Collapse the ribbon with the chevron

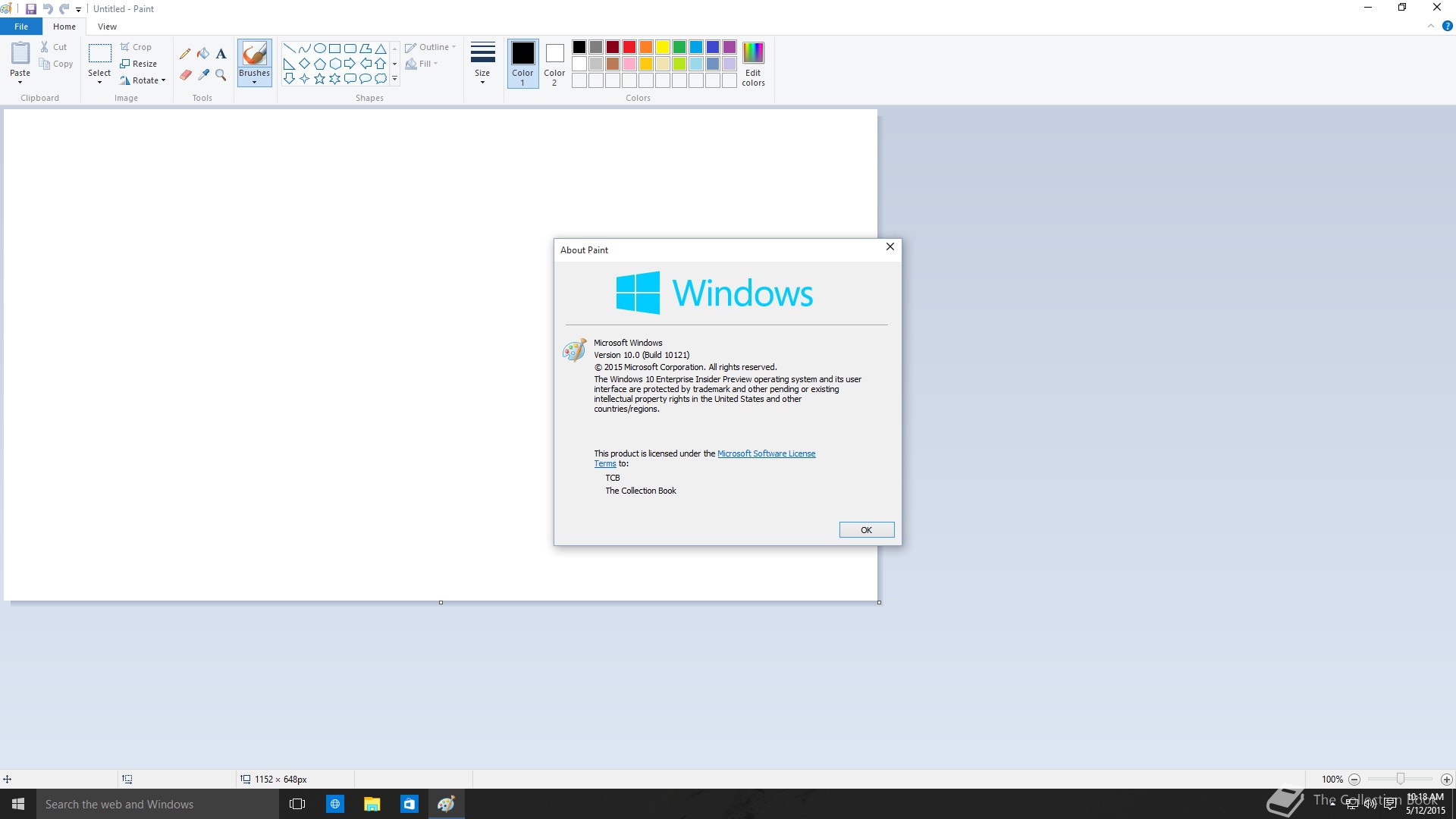pyautogui.click(x=1431, y=26)
